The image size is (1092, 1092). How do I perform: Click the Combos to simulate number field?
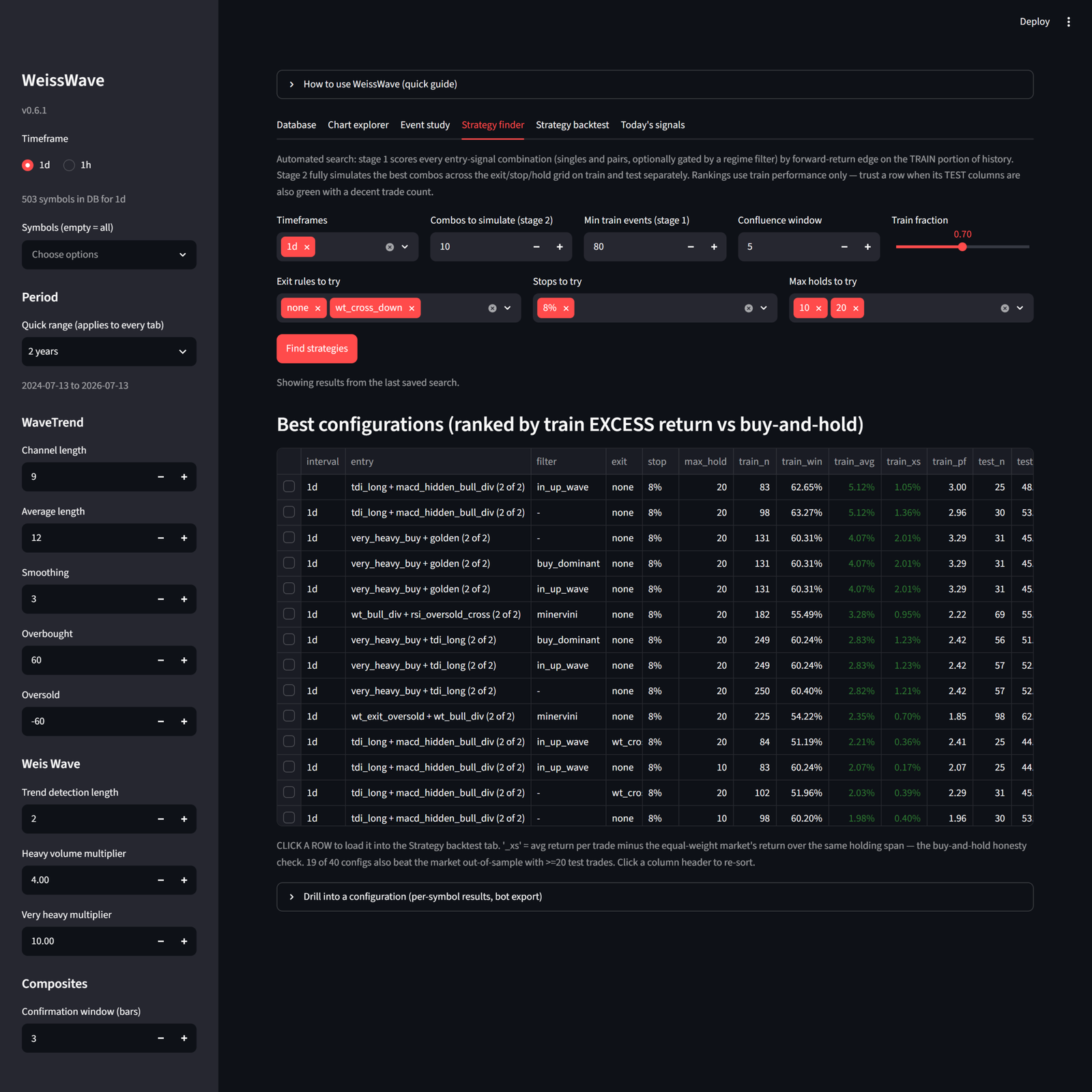coord(478,247)
